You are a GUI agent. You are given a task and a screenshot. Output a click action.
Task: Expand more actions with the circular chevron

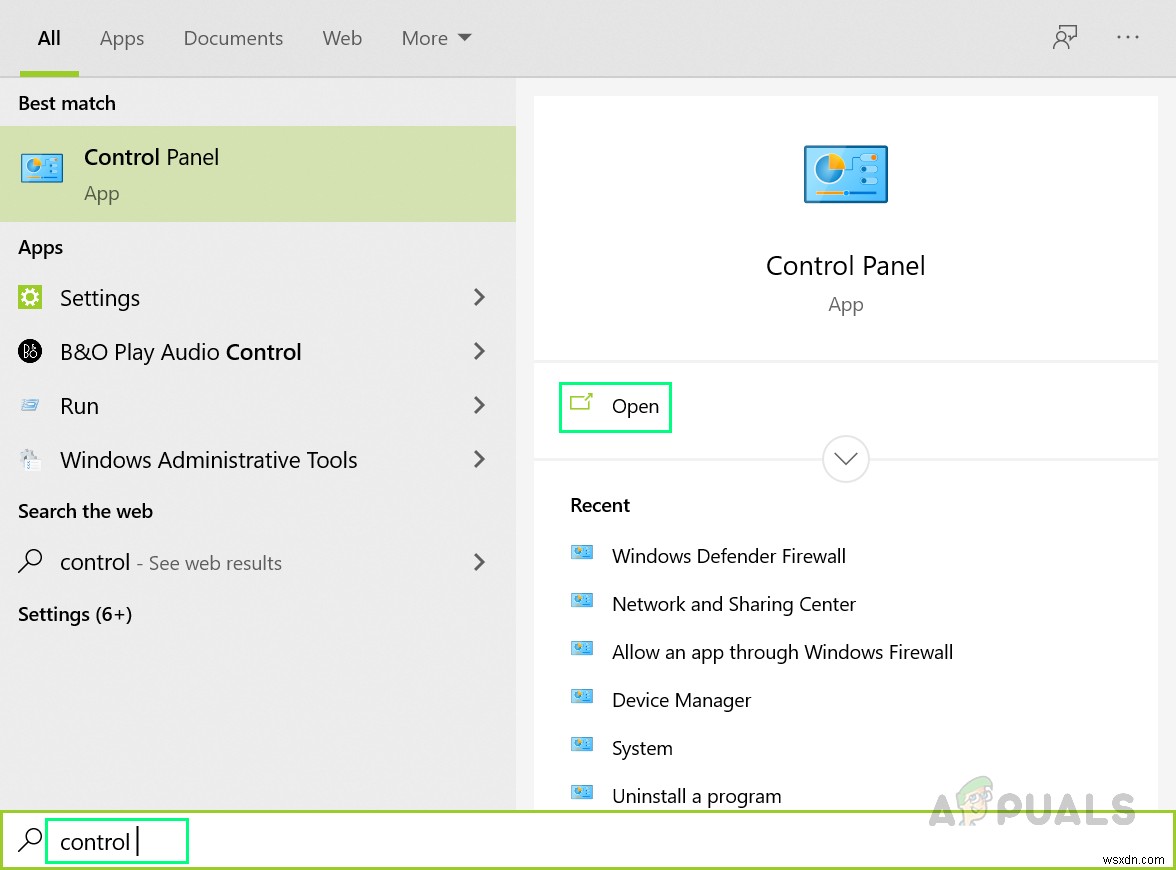[845, 458]
